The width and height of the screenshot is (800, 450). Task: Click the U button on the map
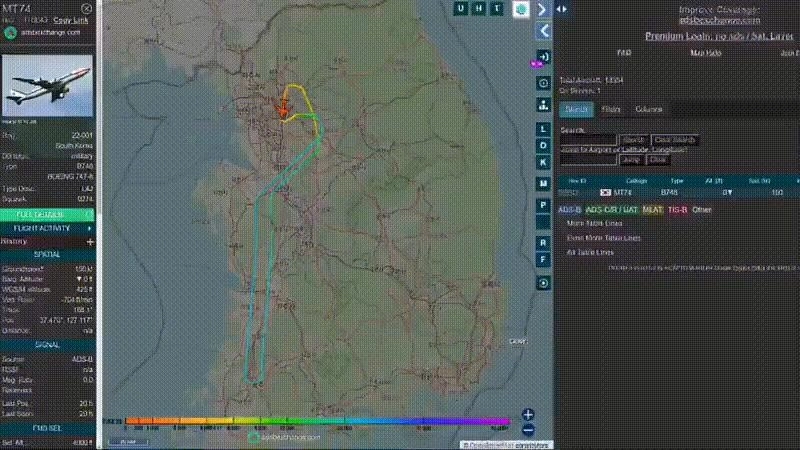click(x=460, y=9)
